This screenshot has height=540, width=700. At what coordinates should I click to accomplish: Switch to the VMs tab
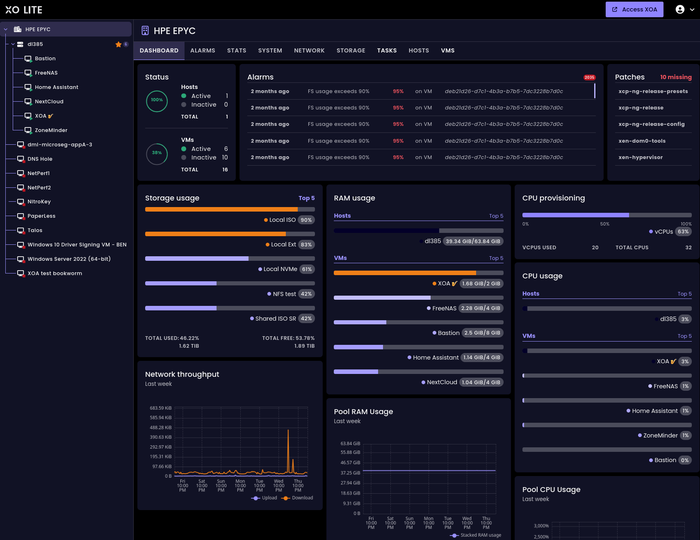(x=447, y=50)
